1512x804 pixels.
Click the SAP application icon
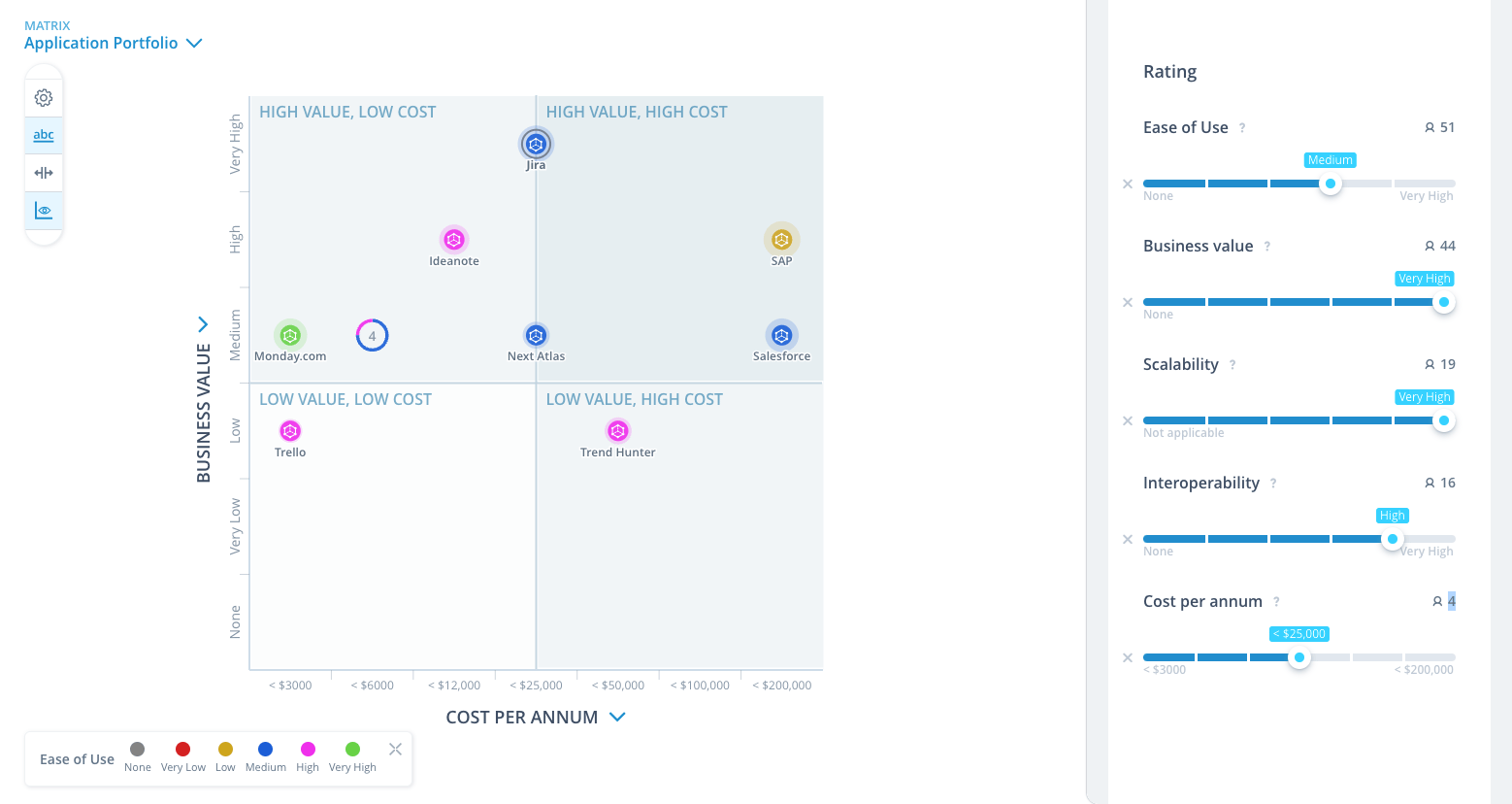(781, 237)
